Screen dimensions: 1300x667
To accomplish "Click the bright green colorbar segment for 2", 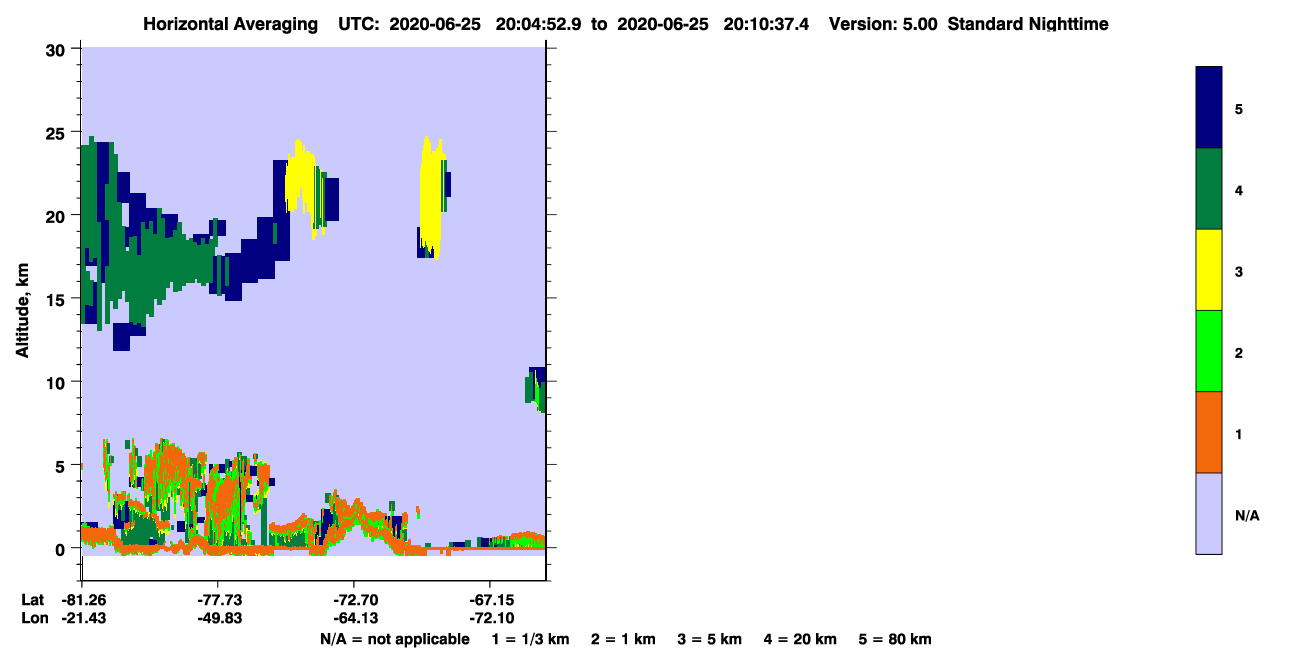I will [1208, 351].
